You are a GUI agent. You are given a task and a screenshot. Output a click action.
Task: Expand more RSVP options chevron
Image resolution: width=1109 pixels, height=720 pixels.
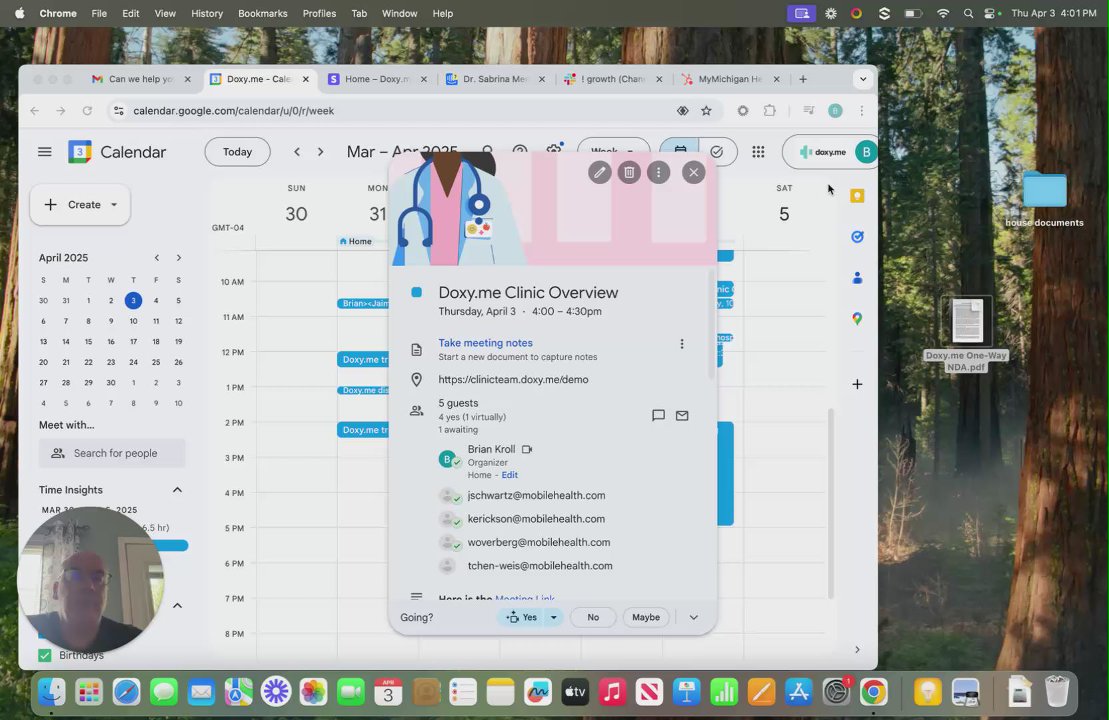coord(693,617)
